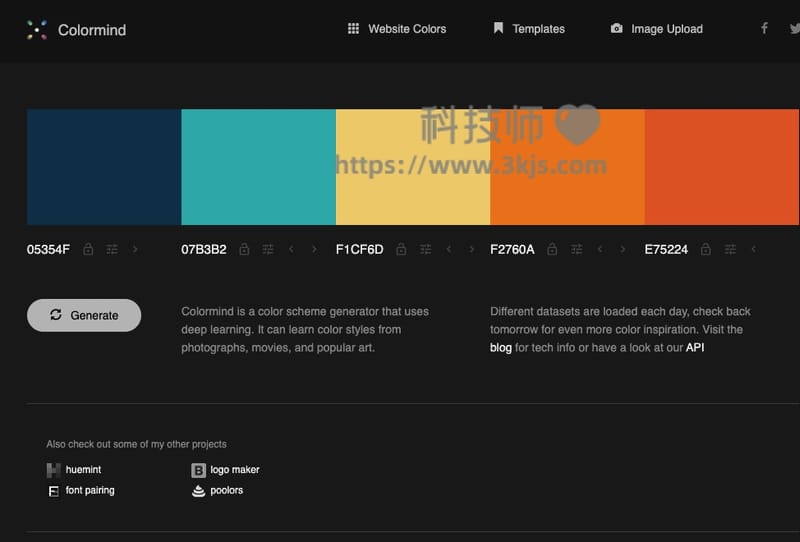This screenshot has width=800, height=542.
Task: Click the 07B3B2 hex code
Action: pos(204,250)
